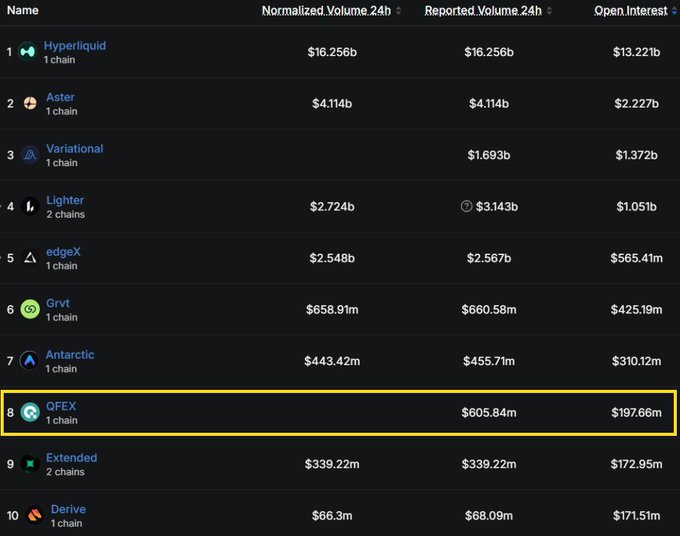Select edgeX open interest $565.41m
The height and width of the screenshot is (536, 680).
[636, 258]
